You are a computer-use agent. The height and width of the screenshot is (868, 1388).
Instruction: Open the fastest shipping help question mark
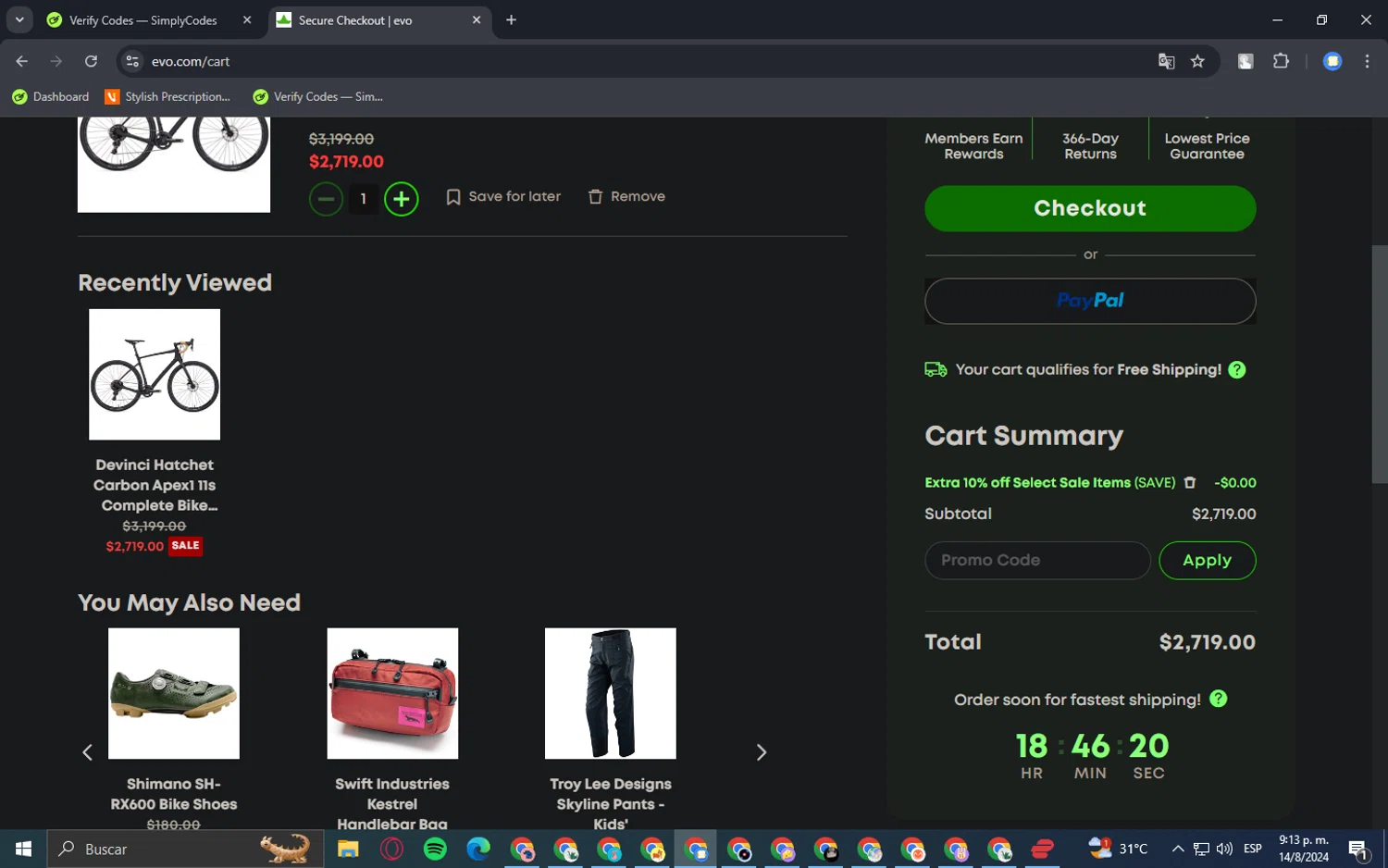1219,700
